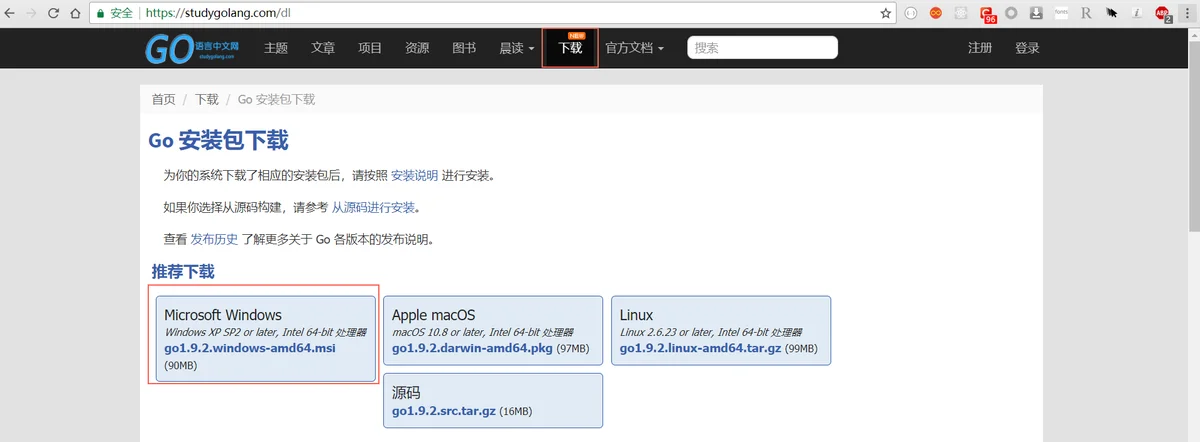Open the 资源 nav item
Viewport: 1200px width, 442px height.
[x=417, y=48]
